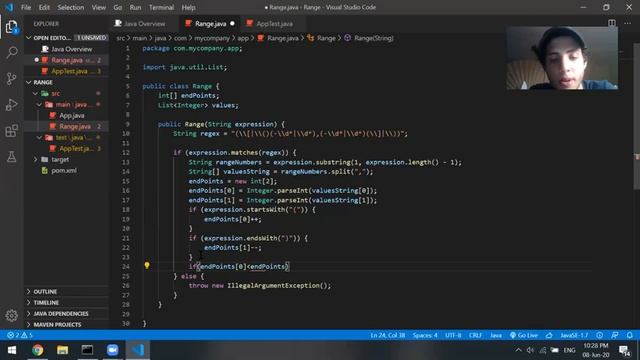640x360 pixels.
Task: Expand the Timeline section
Action: [67, 302]
